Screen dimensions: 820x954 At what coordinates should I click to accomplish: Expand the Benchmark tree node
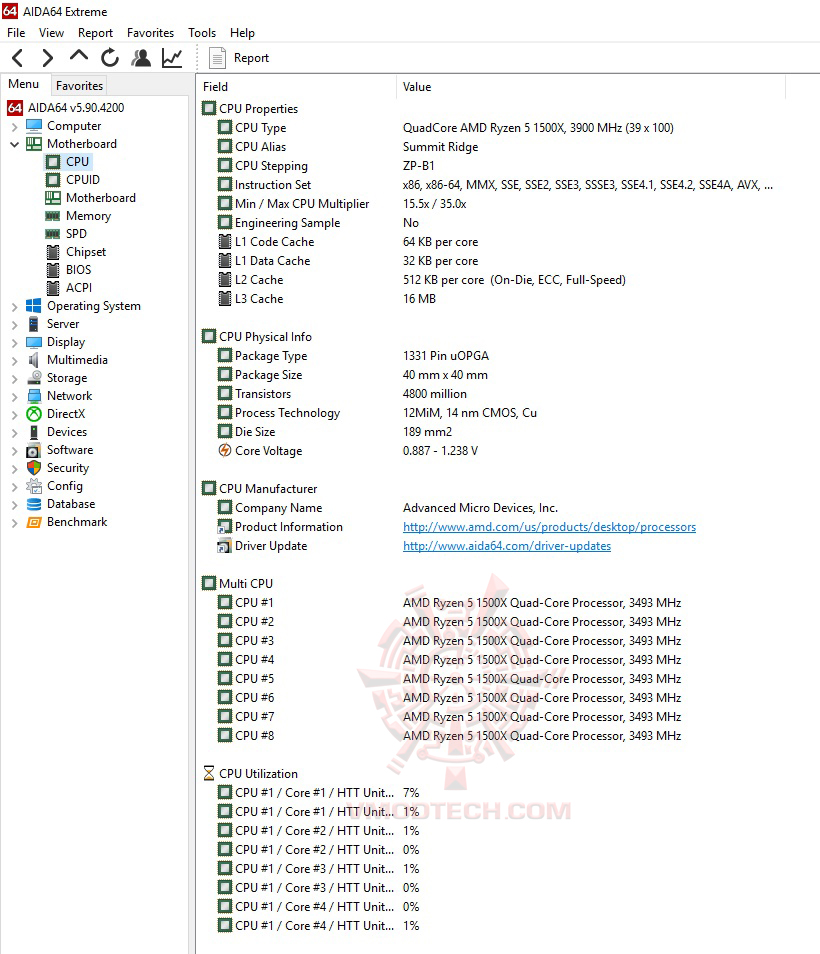15,523
